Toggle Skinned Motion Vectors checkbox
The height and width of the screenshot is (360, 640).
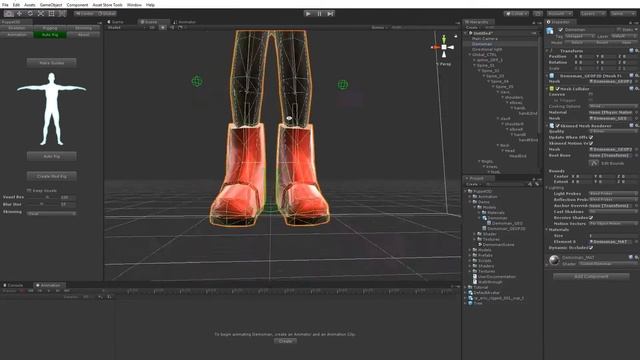591,143
